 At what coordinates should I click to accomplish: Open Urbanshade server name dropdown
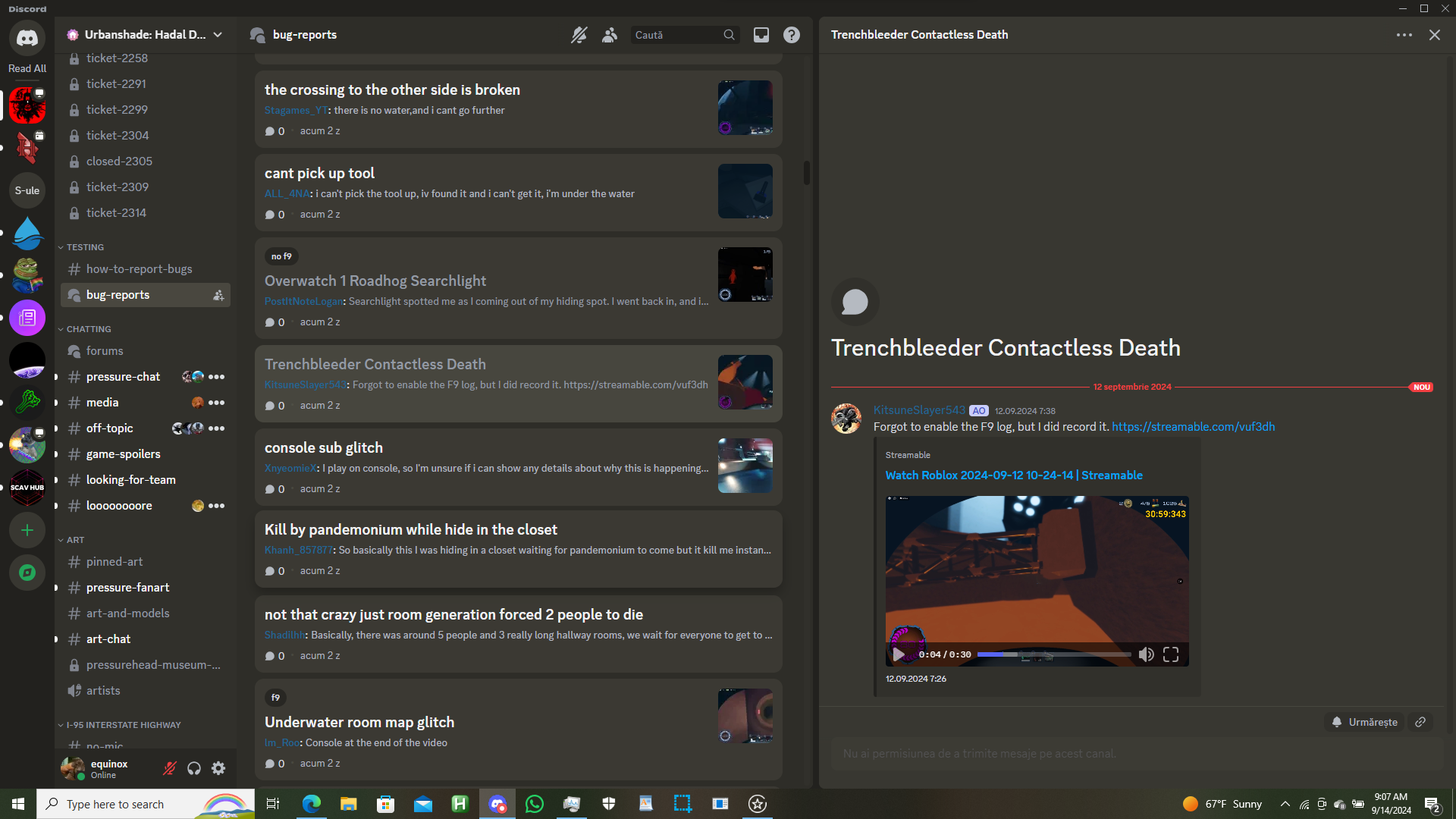pos(144,35)
